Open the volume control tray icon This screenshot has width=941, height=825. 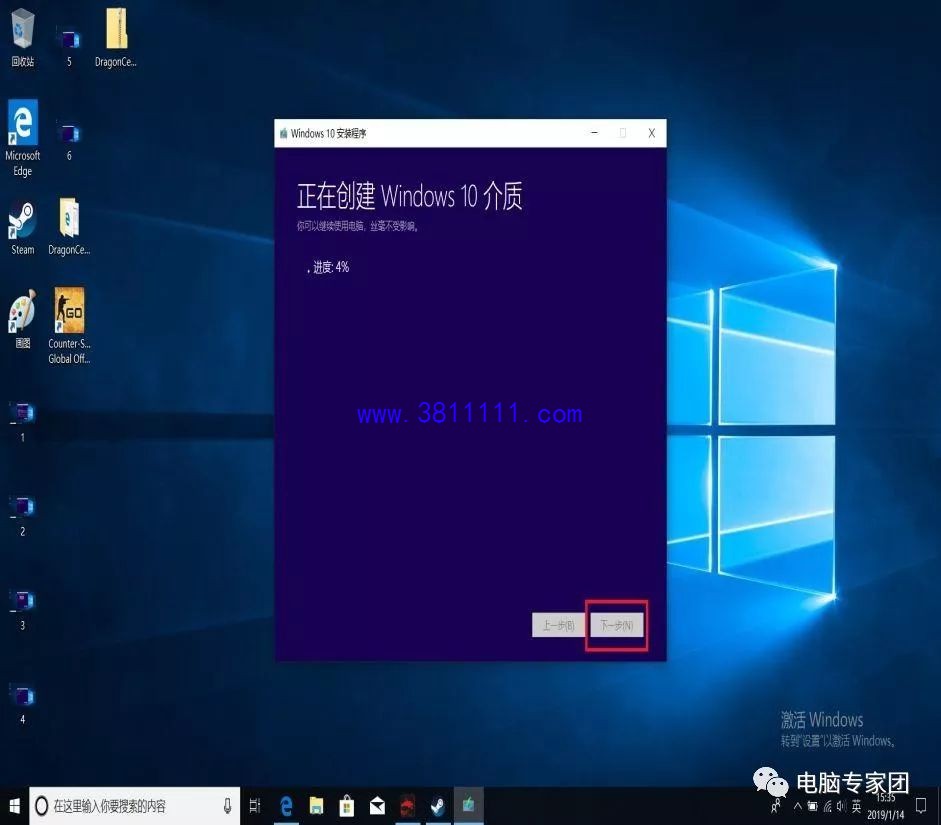click(x=841, y=806)
